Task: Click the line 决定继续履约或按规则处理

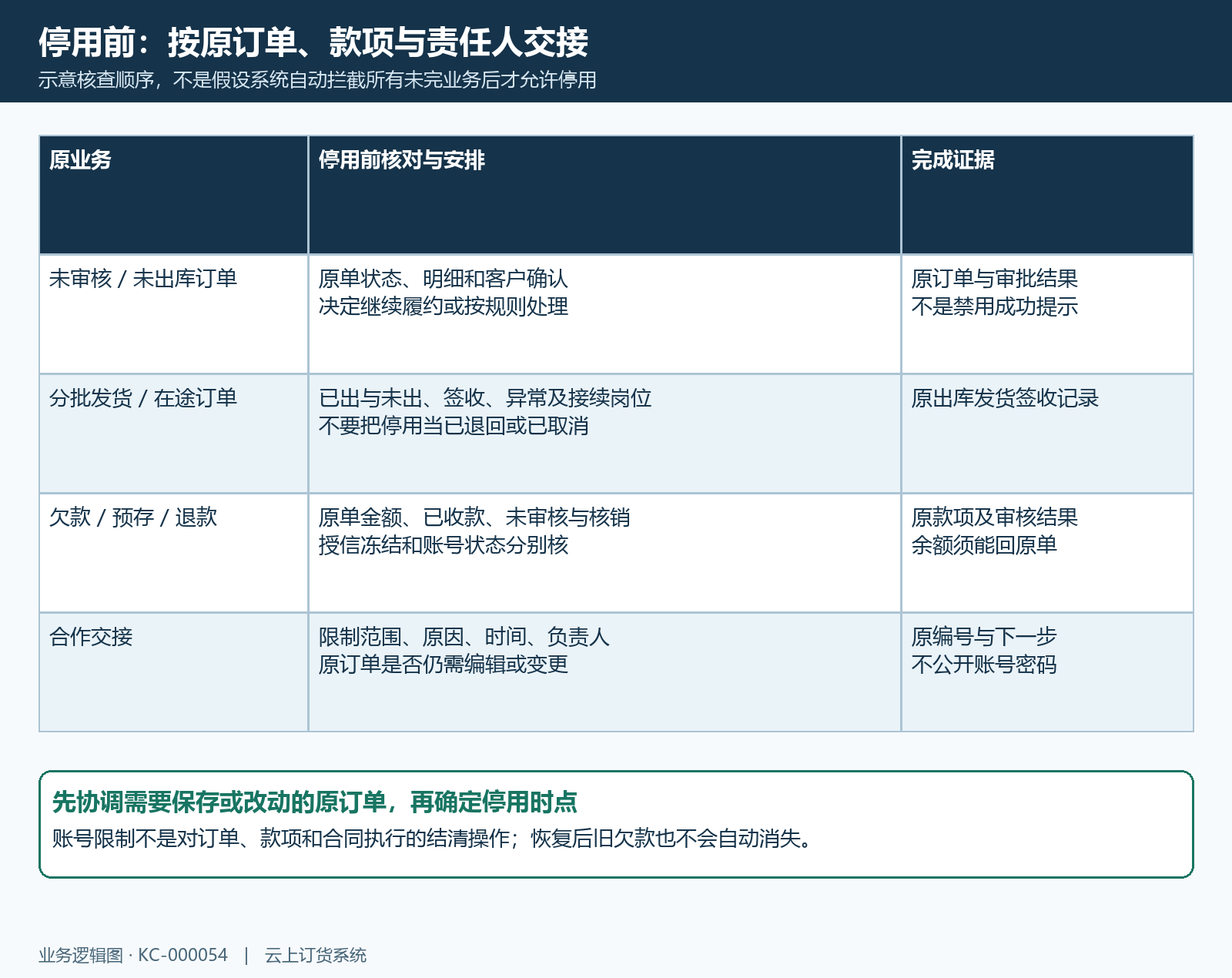Action: click(x=443, y=306)
